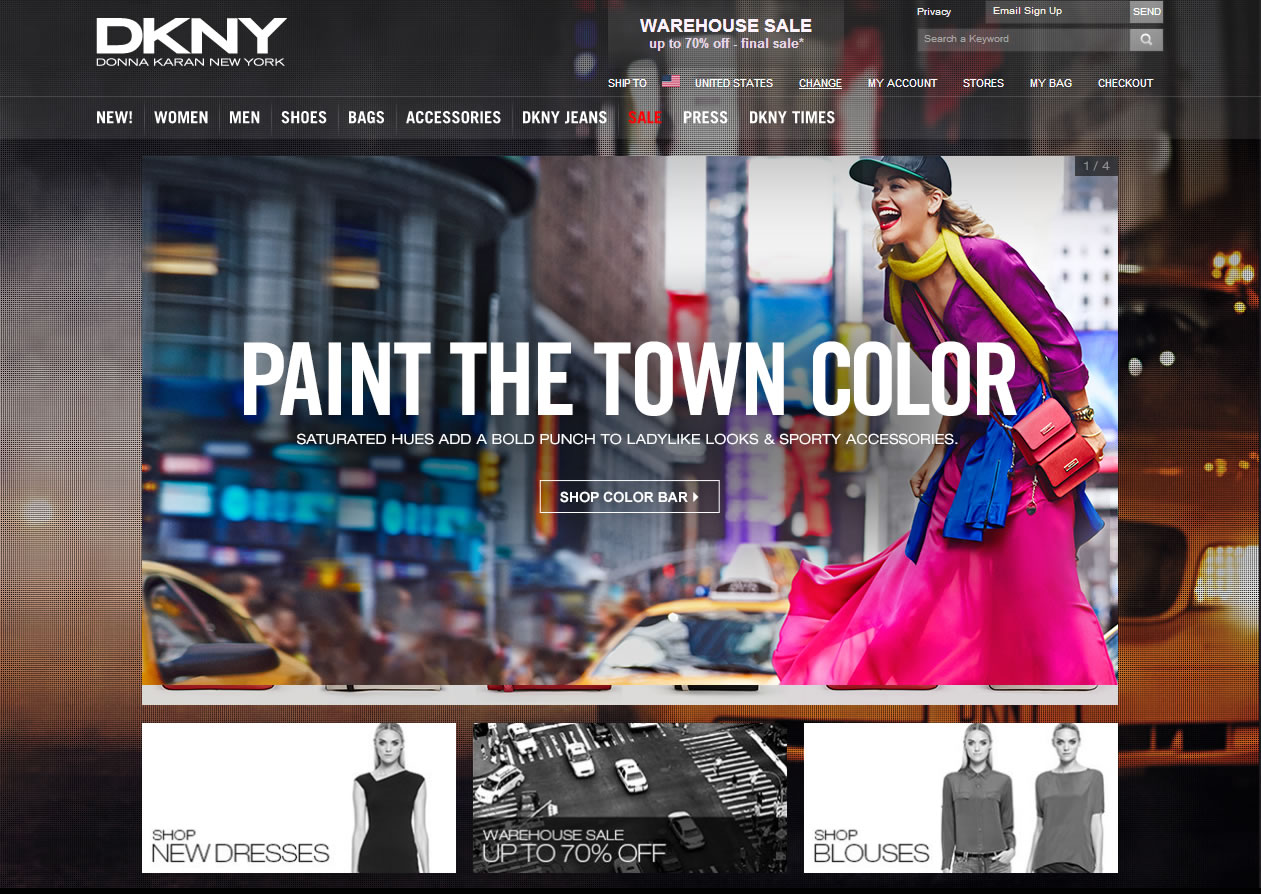Viewport: 1261px width, 894px height.
Task: Open Shop Blouses thumbnail
Action: [961, 798]
